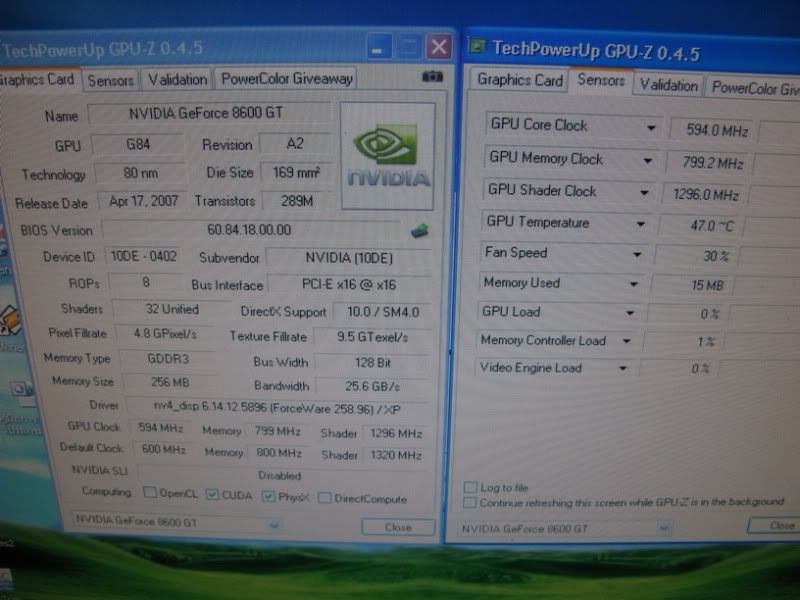Click the NVIDIA SLI value "Disabled"
Image resolution: width=800 pixels, height=600 pixels.
tap(280, 475)
